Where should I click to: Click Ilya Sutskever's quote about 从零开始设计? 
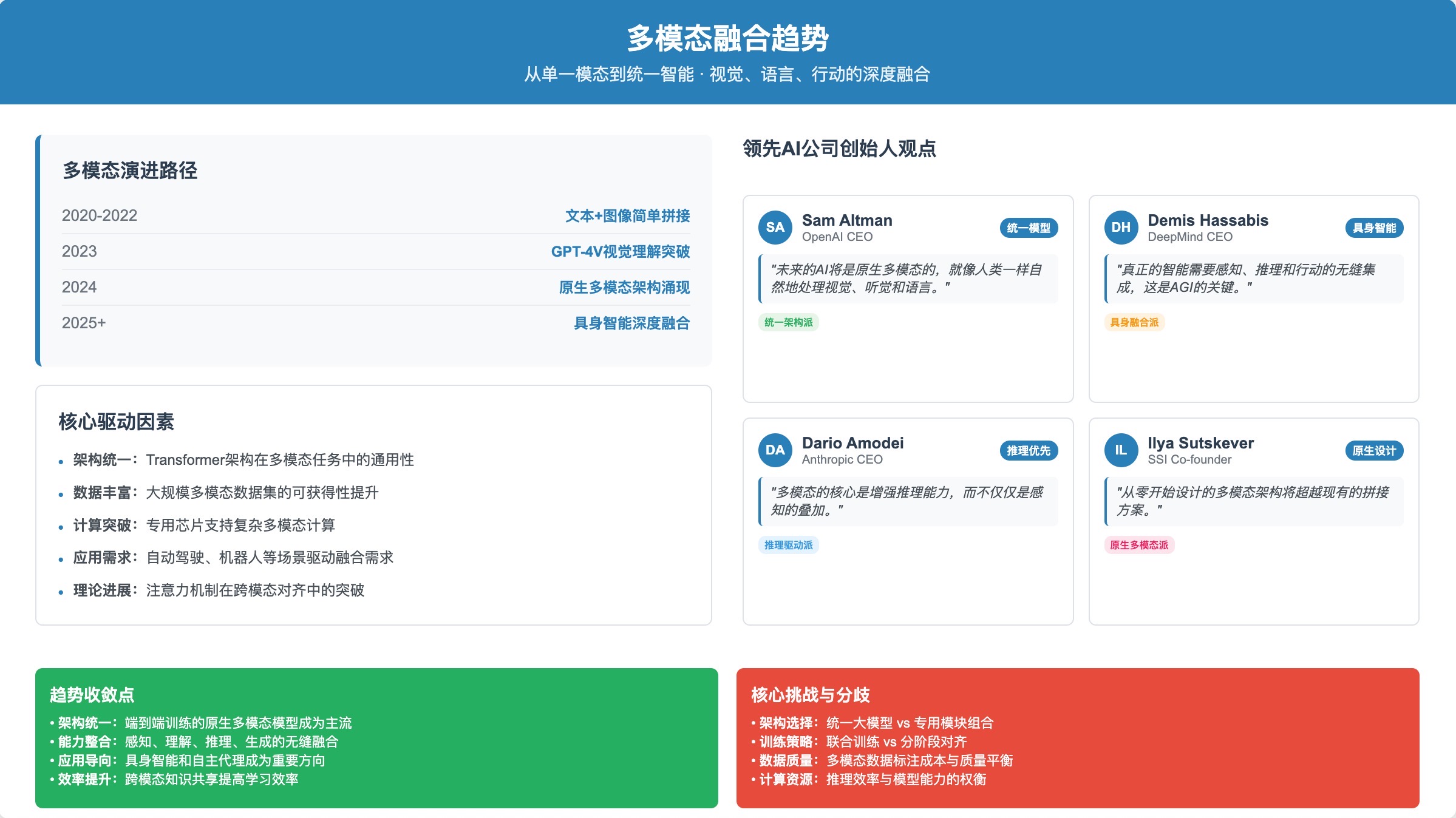pyautogui.click(x=1254, y=501)
